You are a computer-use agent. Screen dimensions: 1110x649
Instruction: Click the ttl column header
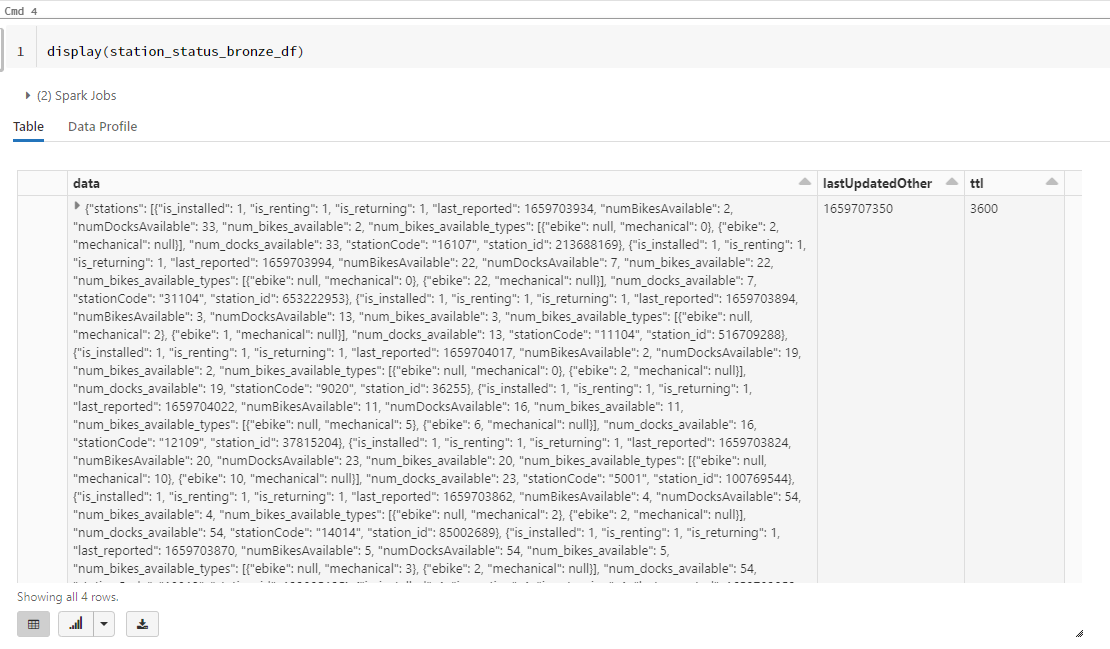coord(977,183)
